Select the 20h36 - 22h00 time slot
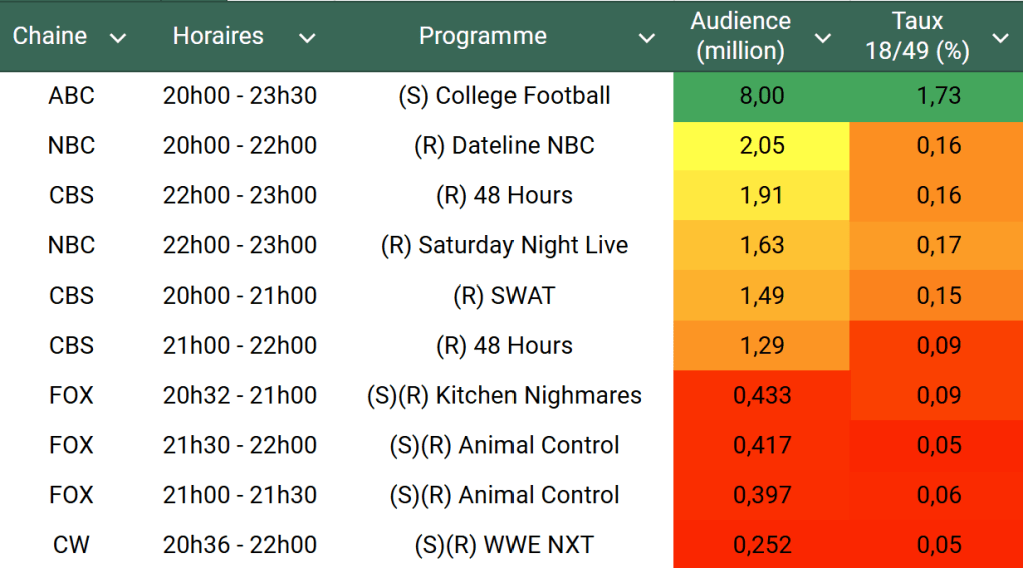The width and height of the screenshot is (1023, 568). click(240, 546)
